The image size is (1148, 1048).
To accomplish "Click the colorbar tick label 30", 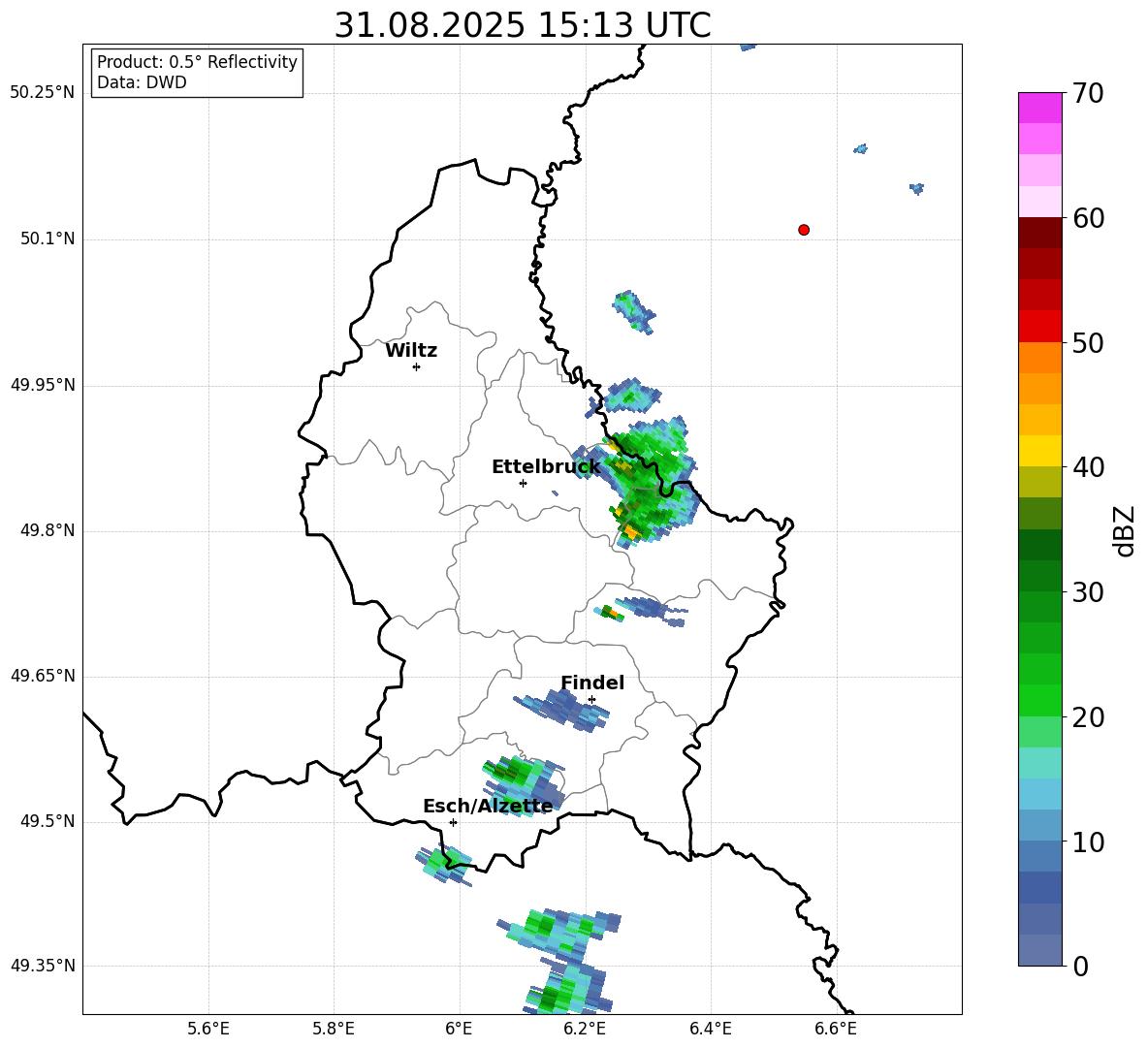I will point(1088,592).
